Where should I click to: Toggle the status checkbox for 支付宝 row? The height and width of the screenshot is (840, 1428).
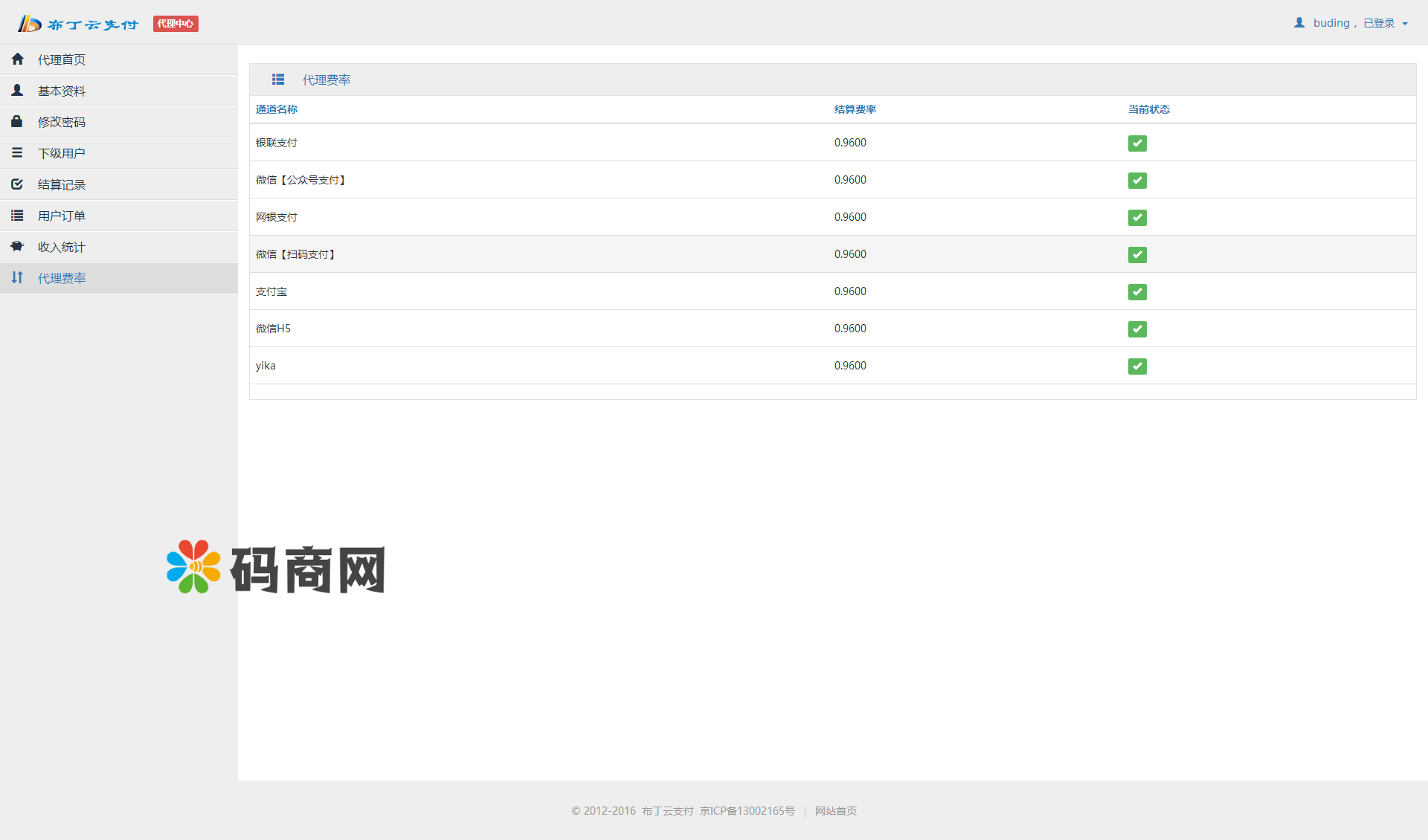tap(1137, 292)
